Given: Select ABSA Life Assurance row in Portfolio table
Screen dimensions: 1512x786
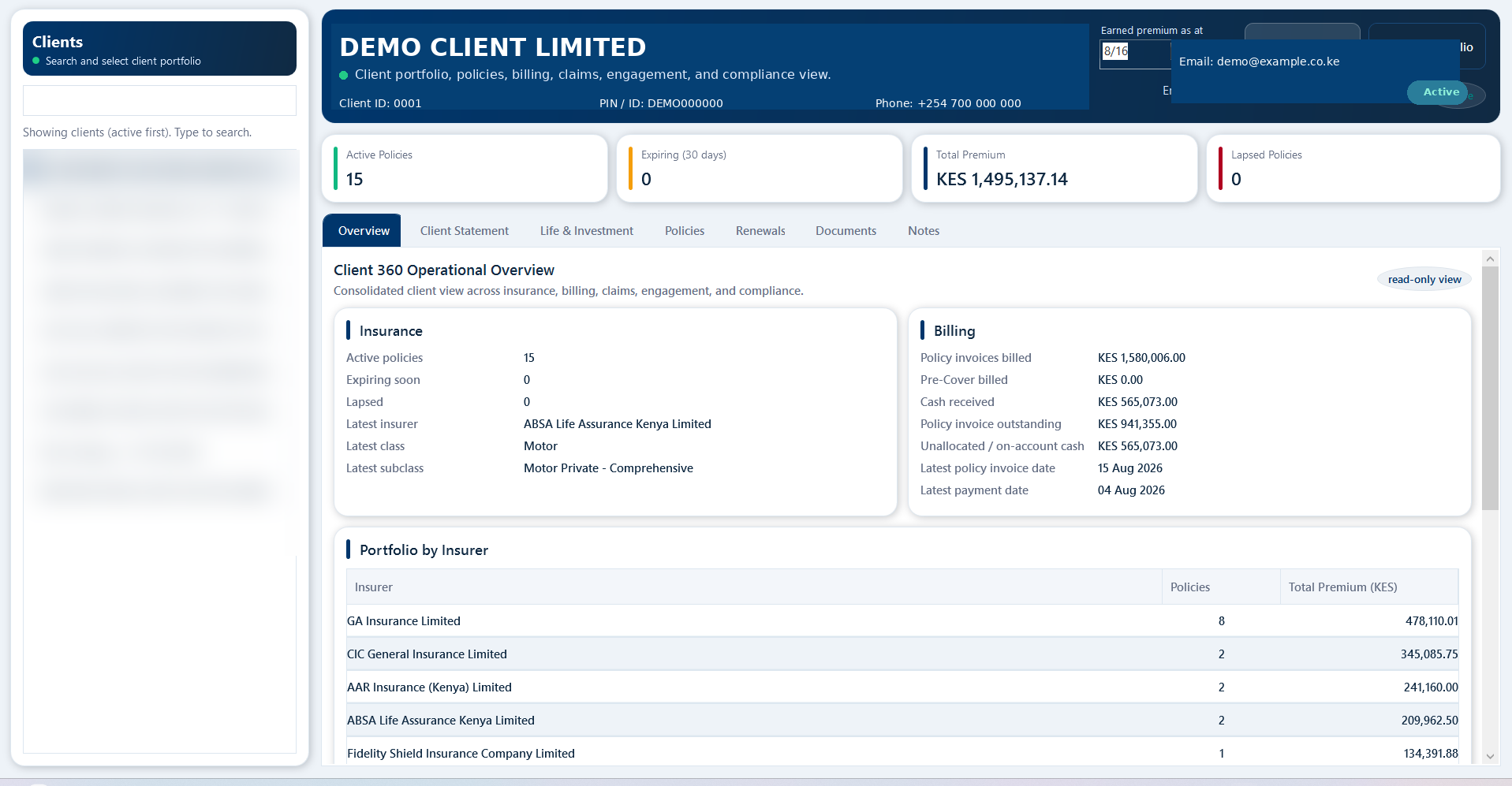Looking at the screenshot, I should coord(902,721).
